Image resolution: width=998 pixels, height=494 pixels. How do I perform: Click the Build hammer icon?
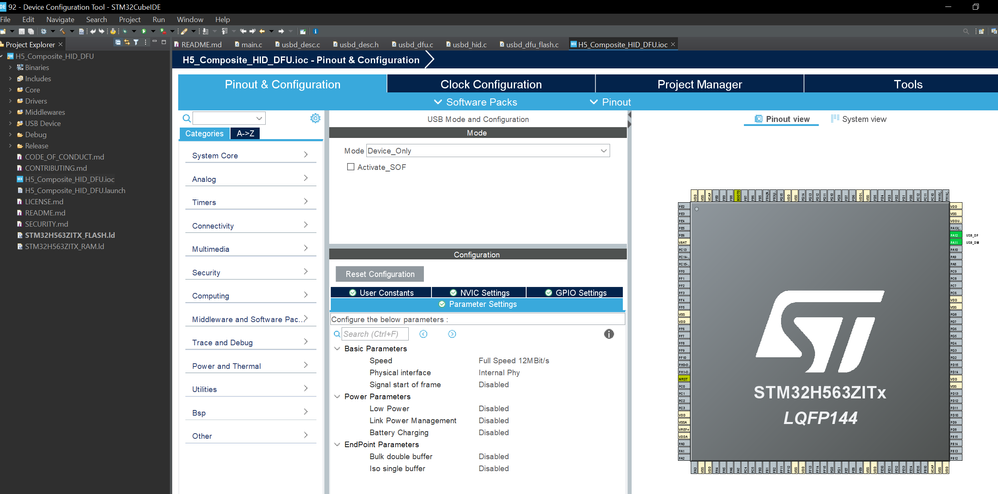coord(62,31)
